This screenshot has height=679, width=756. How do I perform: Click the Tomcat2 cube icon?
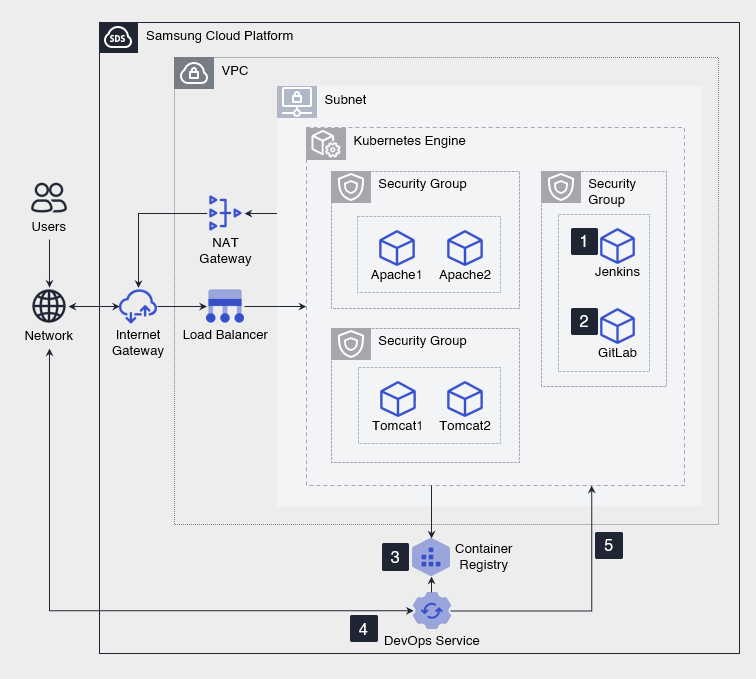[x=465, y=399]
